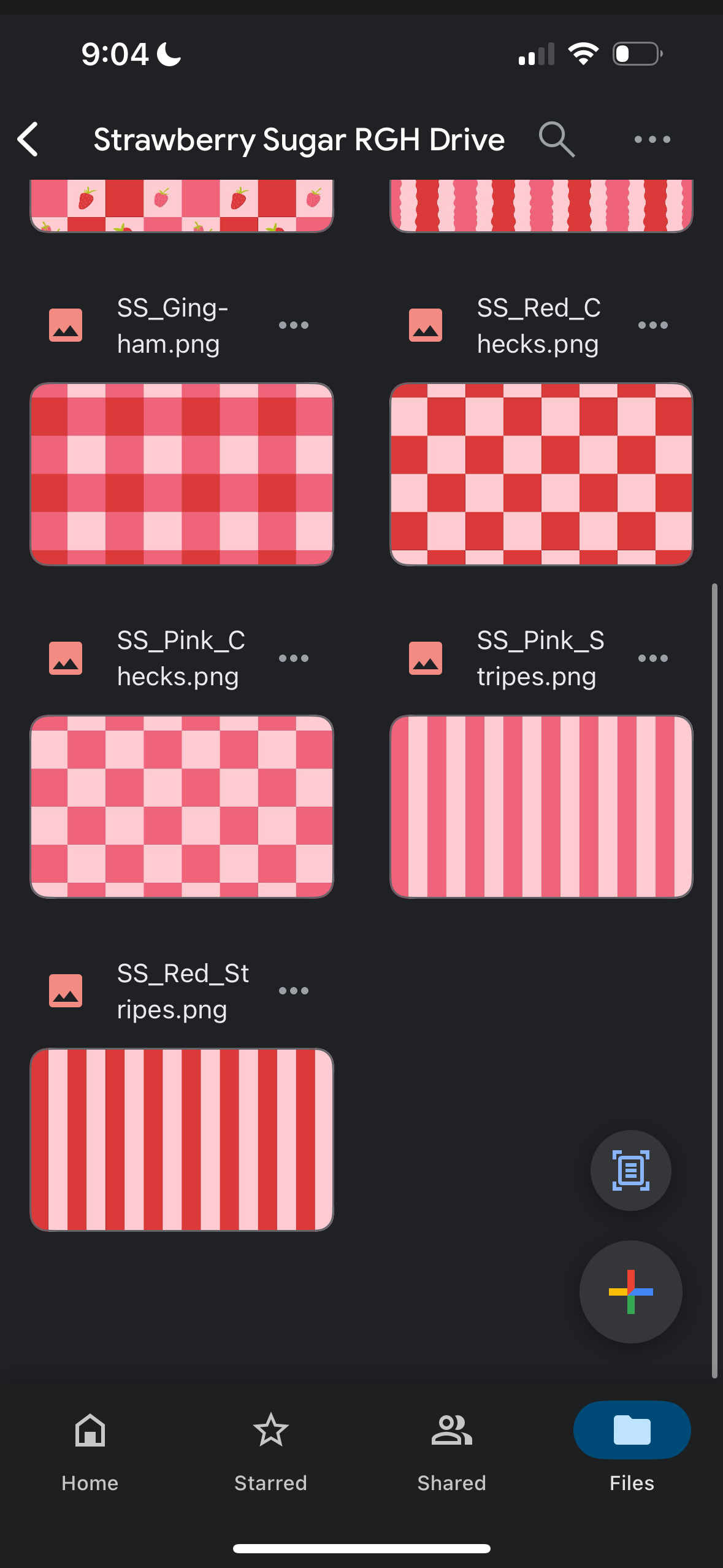Tap the document scan floating button
The image size is (723, 1568).
pyautogui.click(x=630, y=1170)
